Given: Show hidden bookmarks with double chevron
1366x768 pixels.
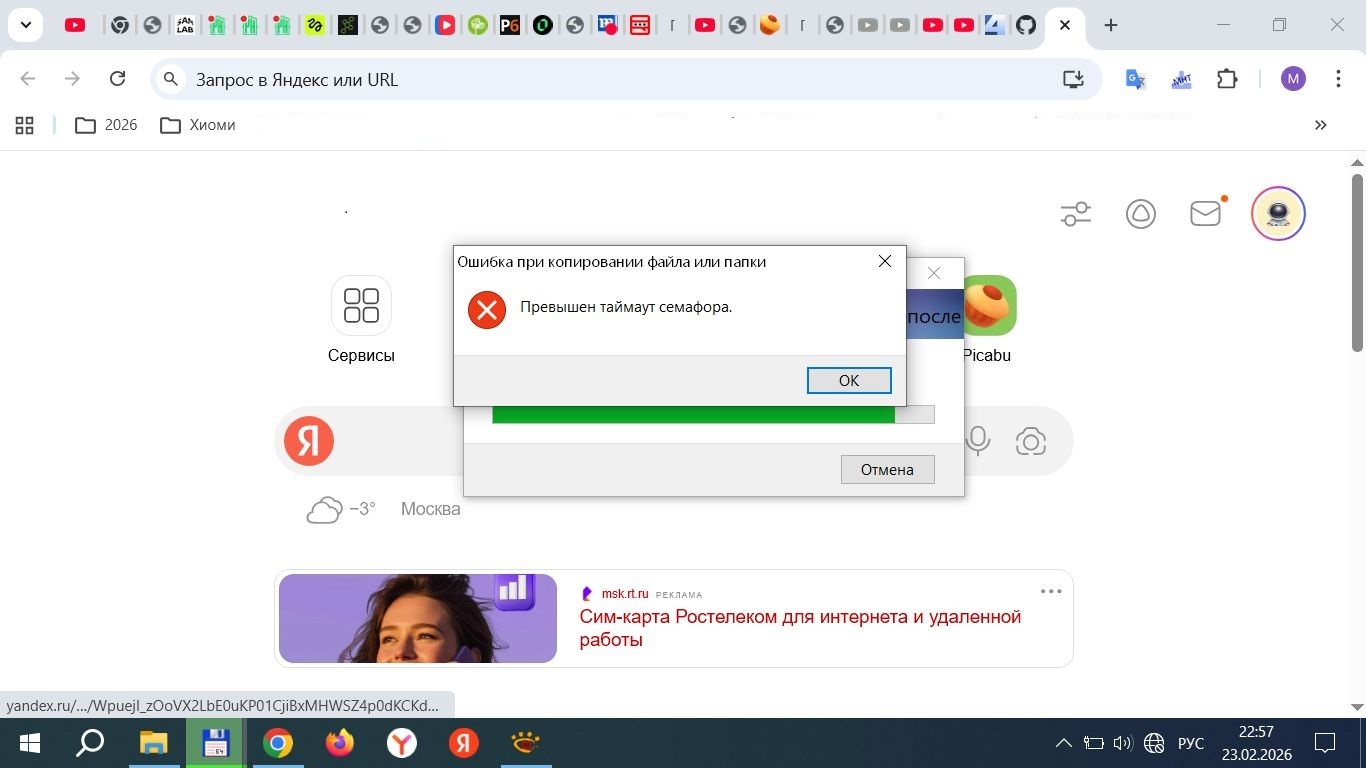Looking at the screenshot, I should tap(1320, 125).
